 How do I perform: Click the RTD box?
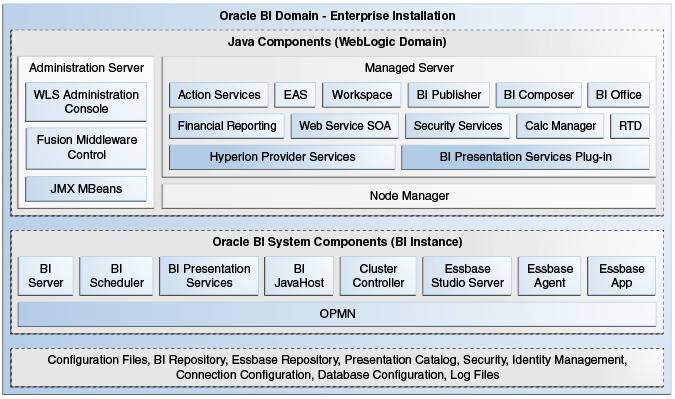630,126
